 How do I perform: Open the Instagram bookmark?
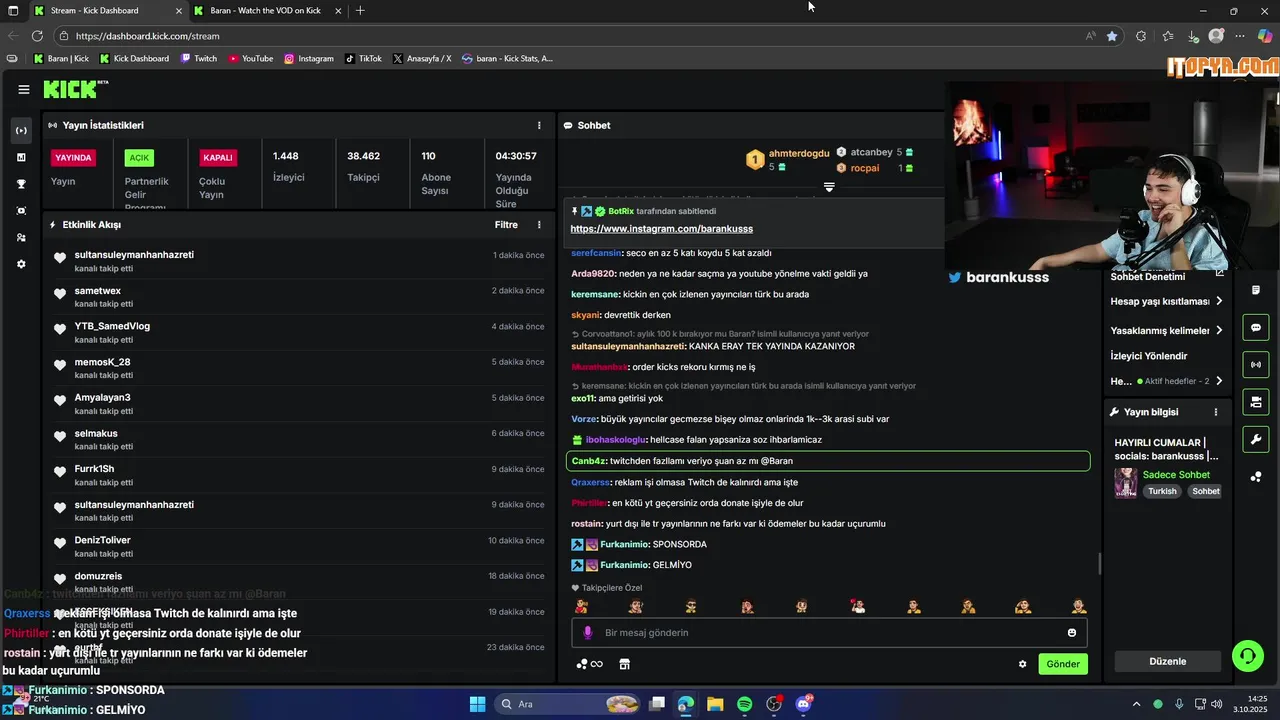[x=309, y=59]
